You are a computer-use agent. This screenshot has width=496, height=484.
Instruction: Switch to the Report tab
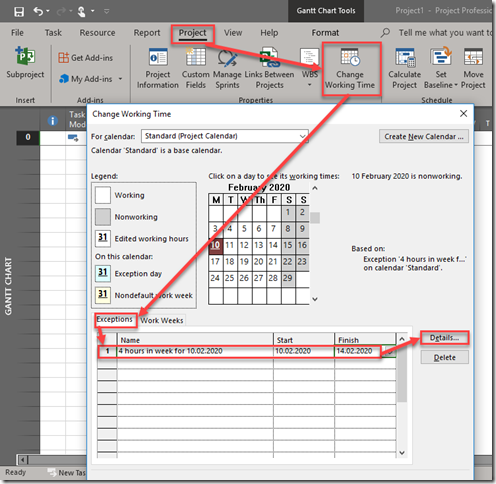147,33
